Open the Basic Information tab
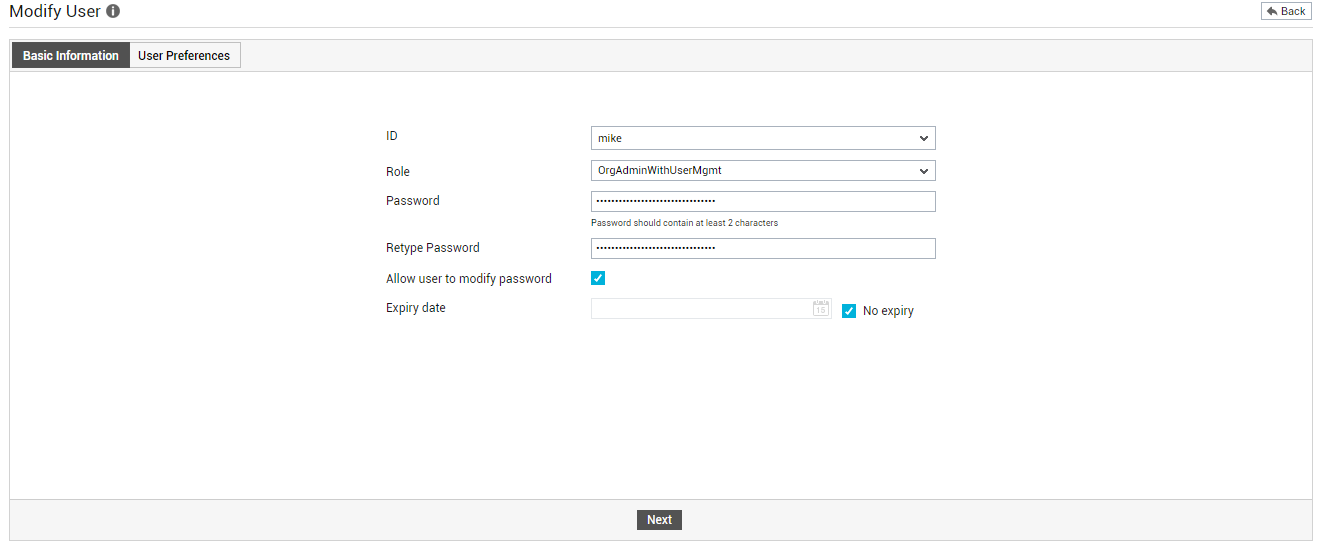 pos(71,55)
